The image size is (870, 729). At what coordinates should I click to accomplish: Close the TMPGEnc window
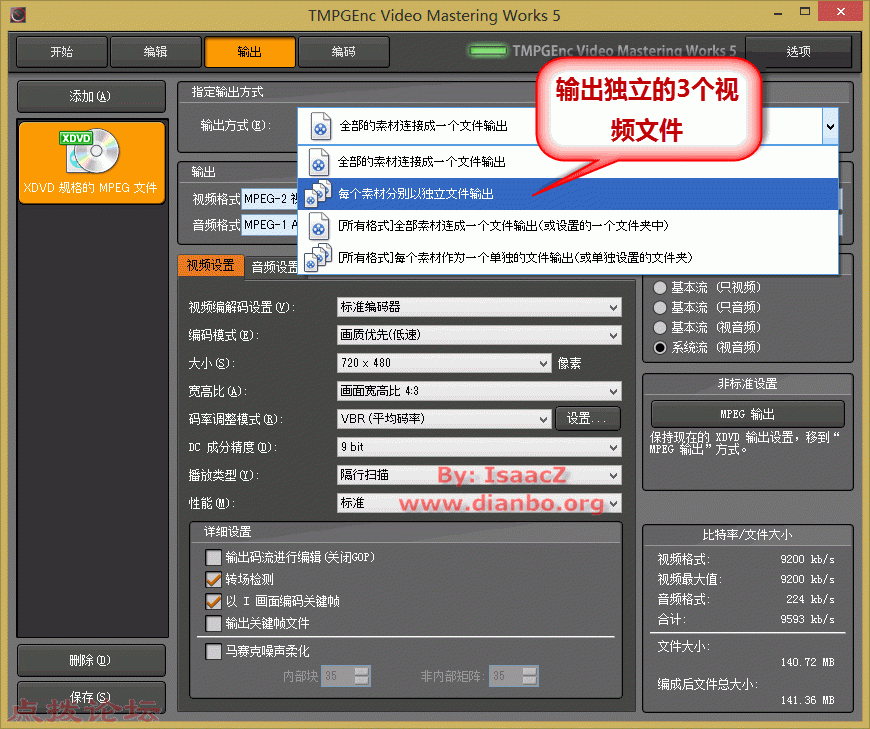coord(841,12)
